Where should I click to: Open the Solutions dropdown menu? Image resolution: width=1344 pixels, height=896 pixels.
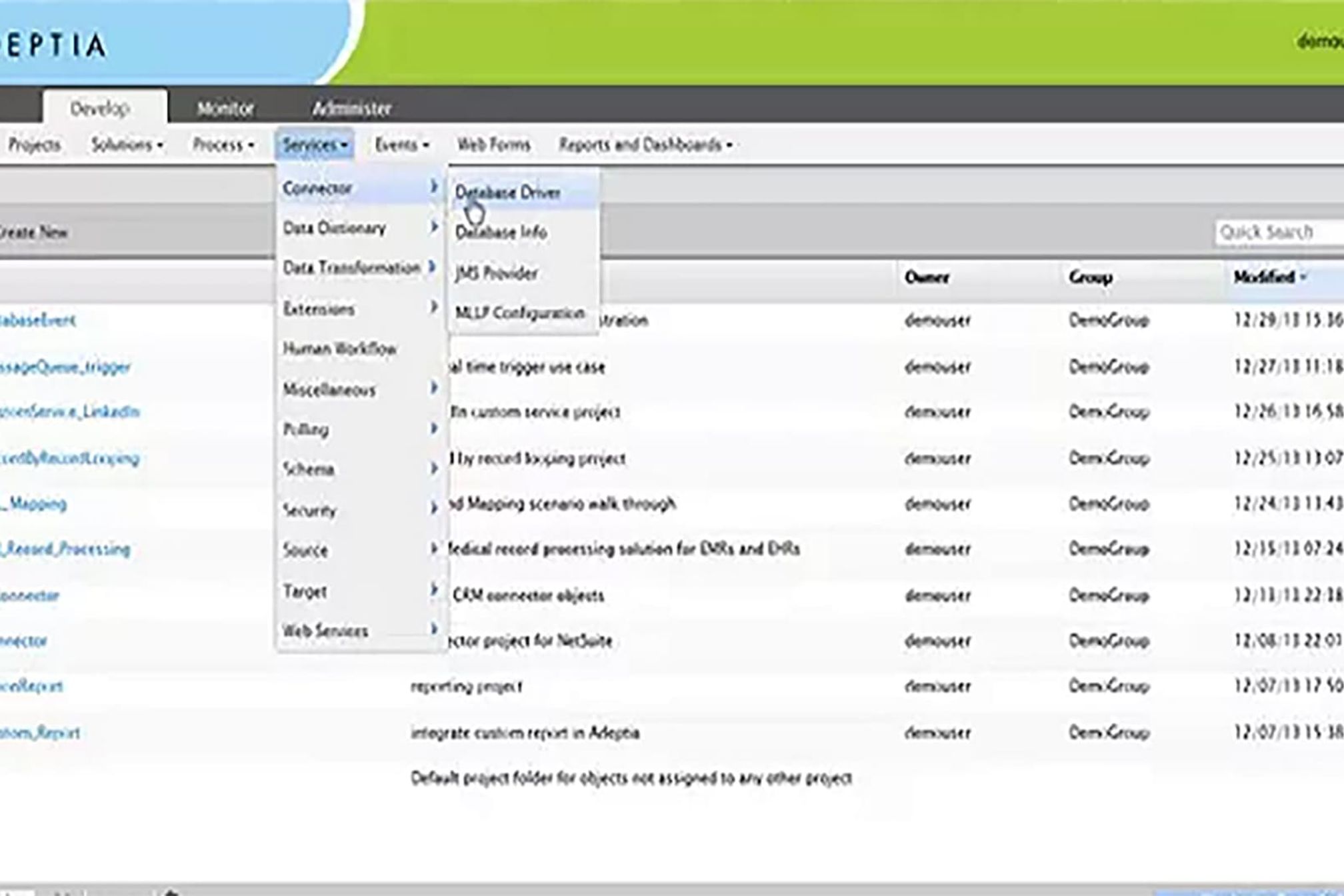tap(127, 145)
